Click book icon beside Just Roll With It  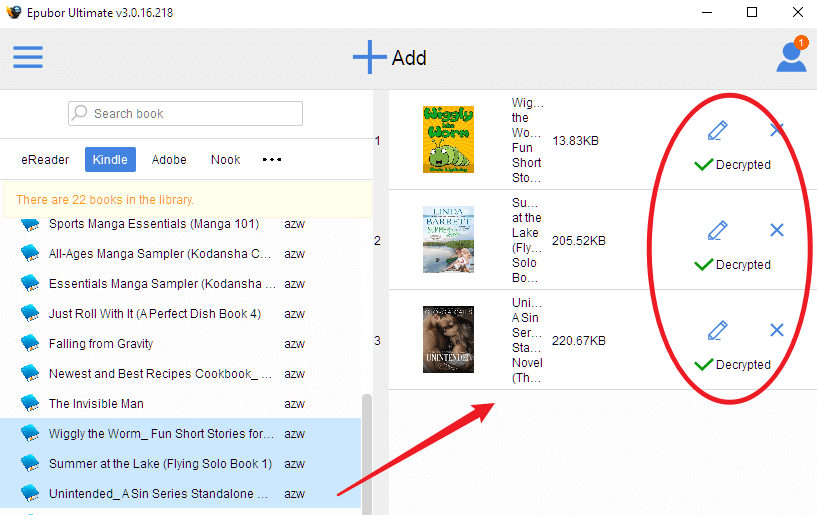(30, 313)
